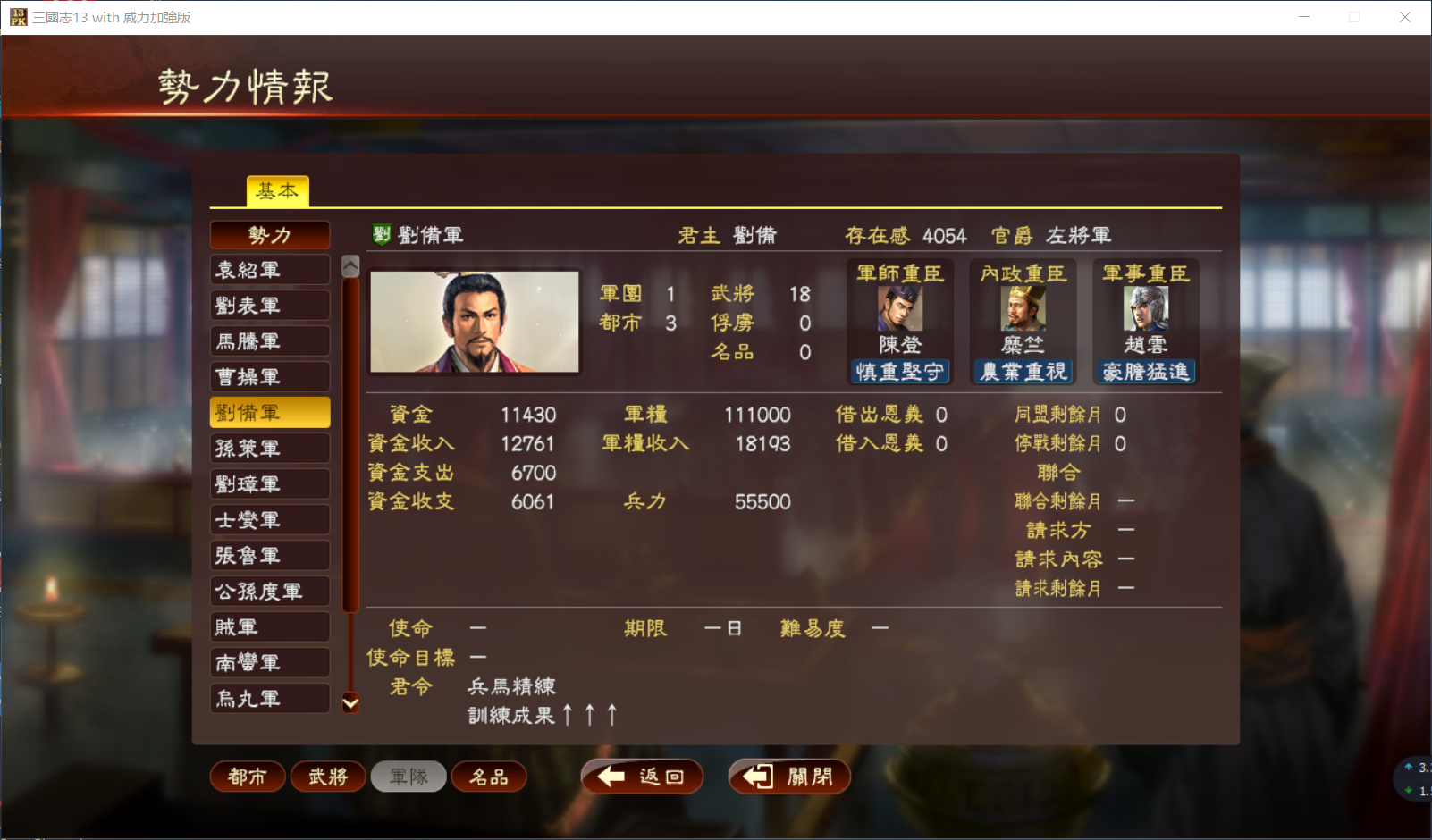The width and height of the screenshot is (1432, 840).
Task: Click the 慎重堅守 policy label
Action: (x=899, y=372)
